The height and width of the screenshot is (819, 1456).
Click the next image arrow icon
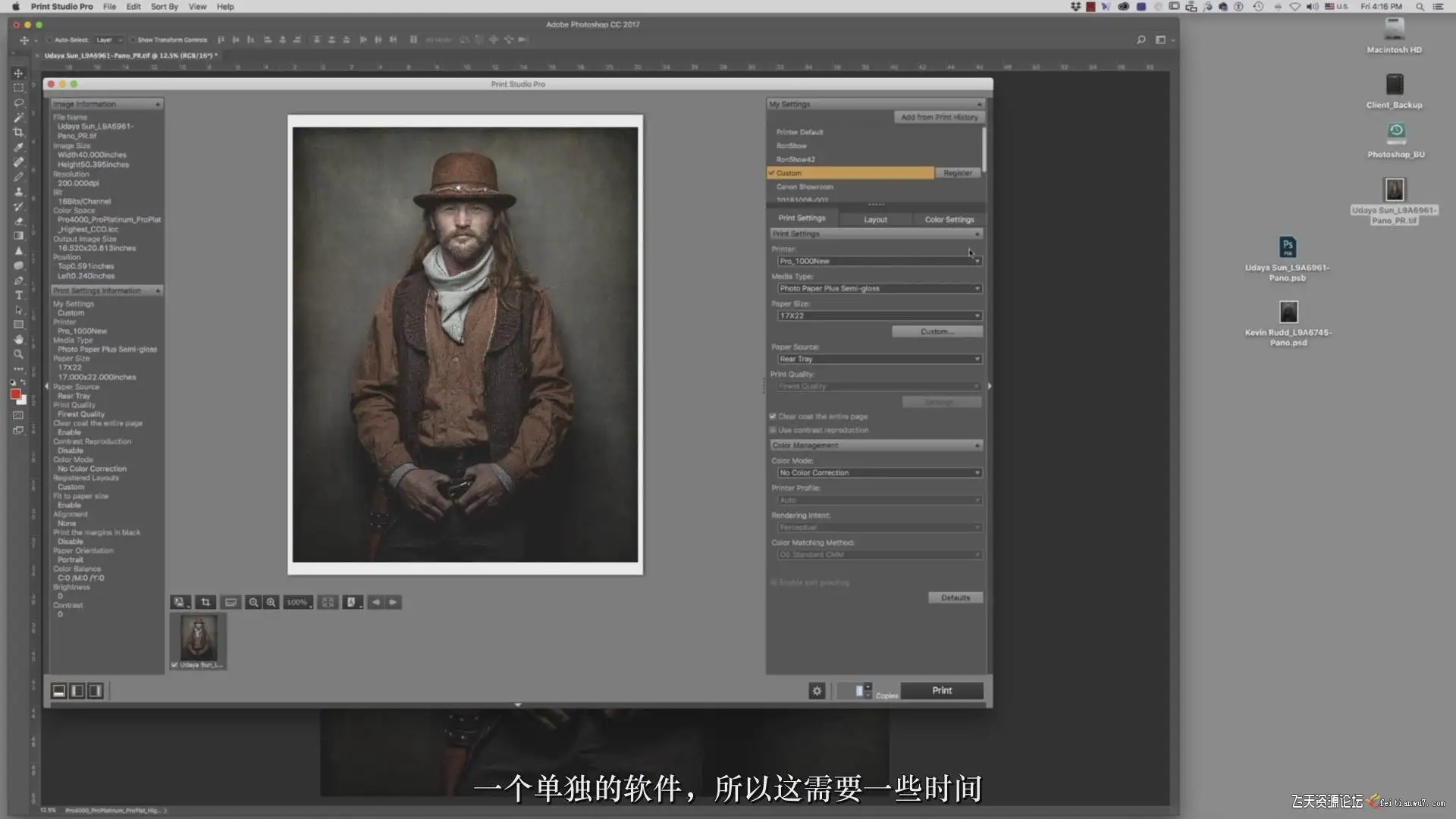[393, 602]
